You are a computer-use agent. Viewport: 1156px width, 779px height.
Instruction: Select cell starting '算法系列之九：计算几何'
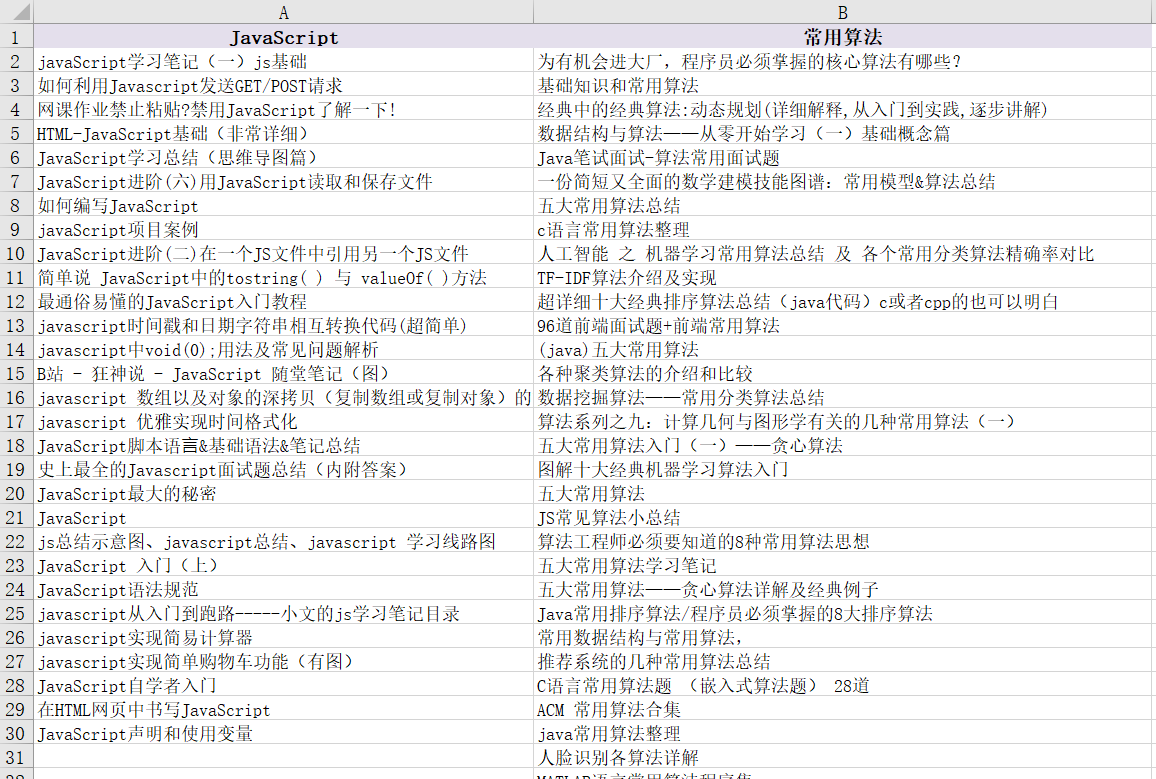843,422
